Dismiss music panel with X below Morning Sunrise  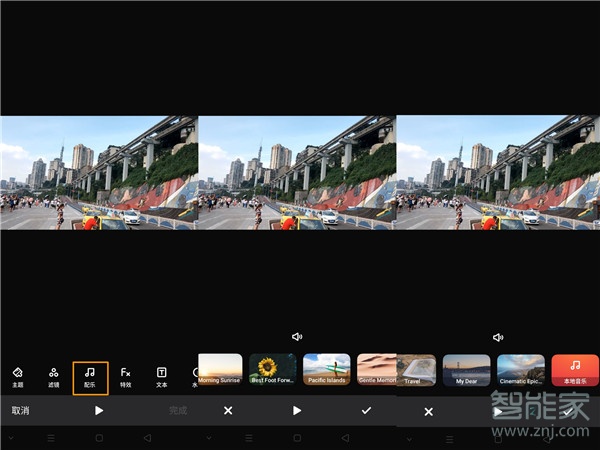click(228, 410)
